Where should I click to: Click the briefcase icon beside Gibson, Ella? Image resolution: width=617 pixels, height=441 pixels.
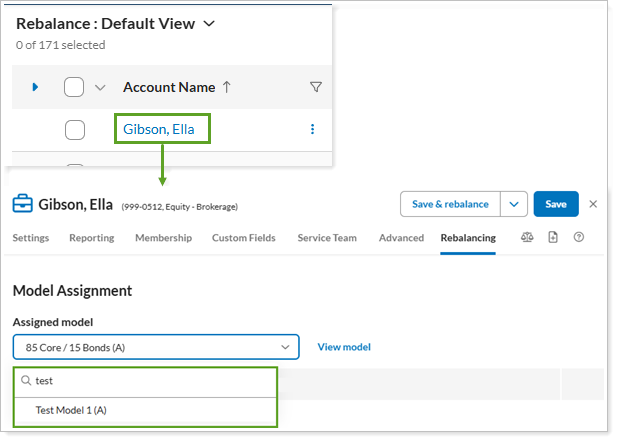pos(23,204)
